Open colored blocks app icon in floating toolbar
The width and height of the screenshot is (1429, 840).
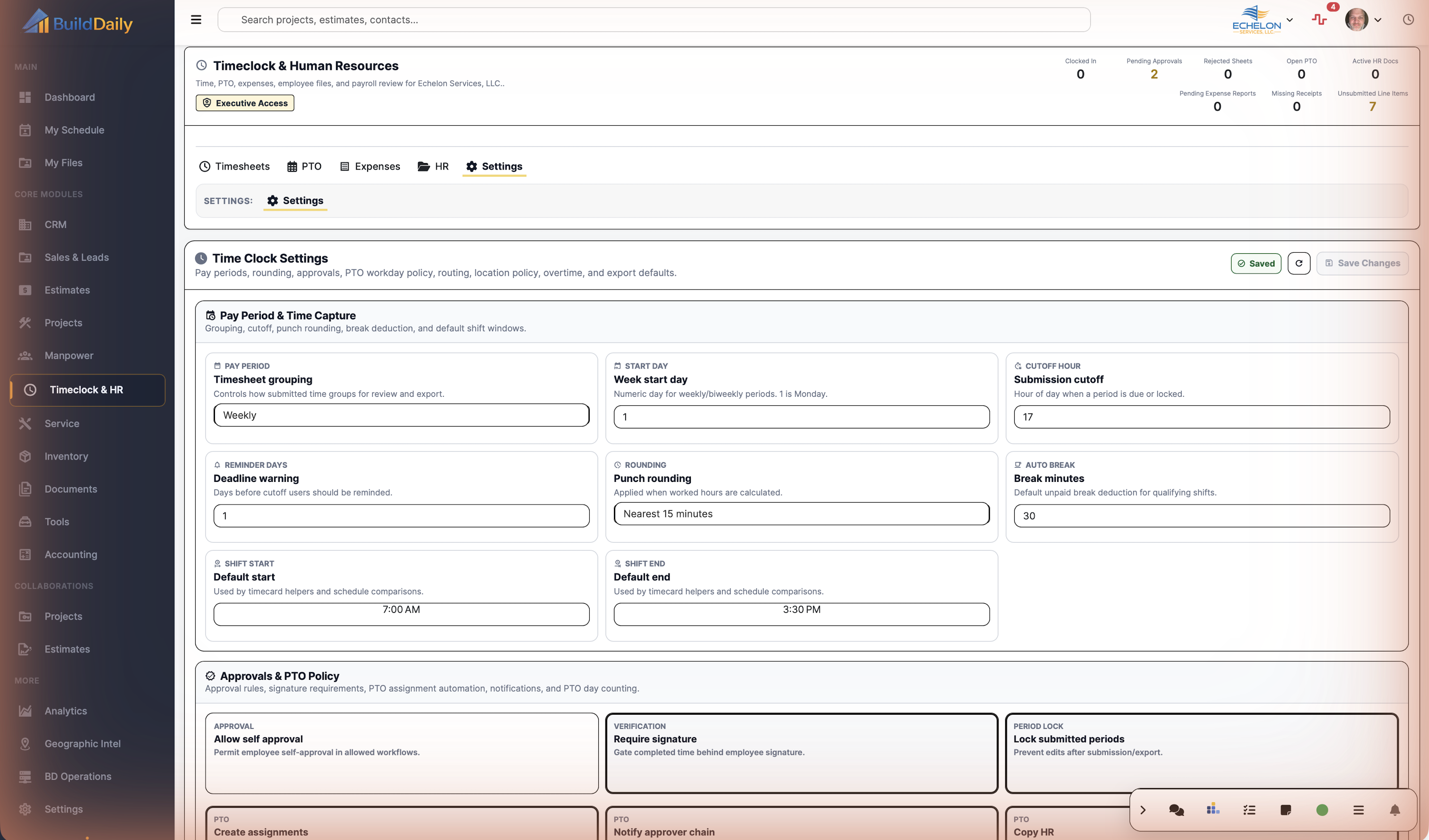click(1213, 809)
